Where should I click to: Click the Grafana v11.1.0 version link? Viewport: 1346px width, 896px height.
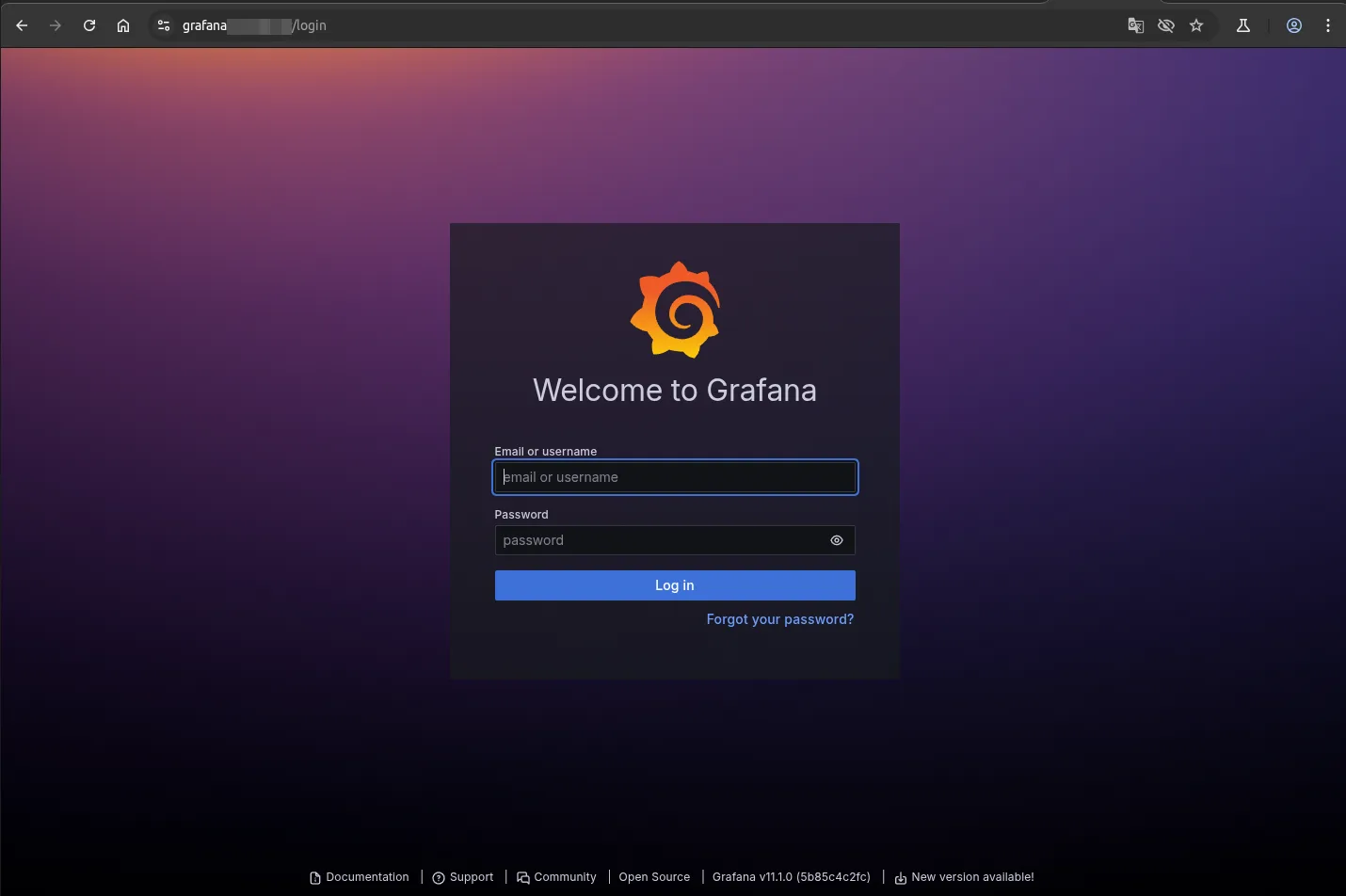(792, 877)
